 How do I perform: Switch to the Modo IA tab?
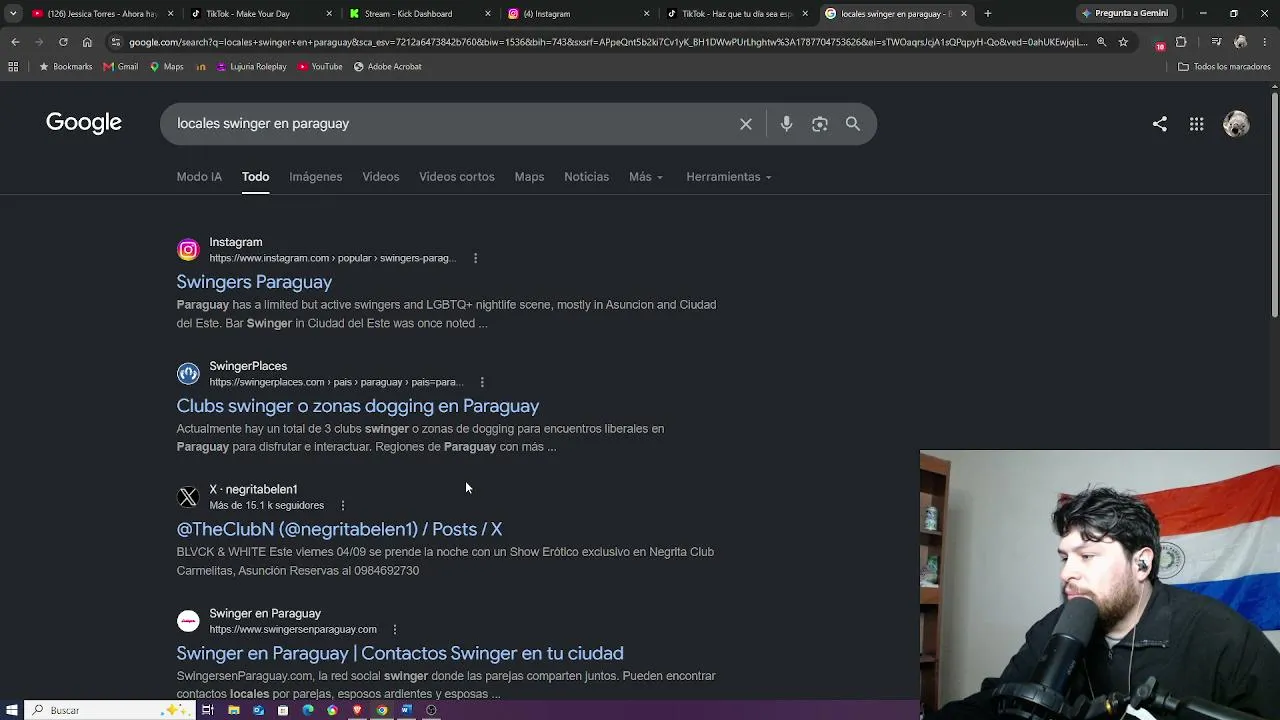199,177
